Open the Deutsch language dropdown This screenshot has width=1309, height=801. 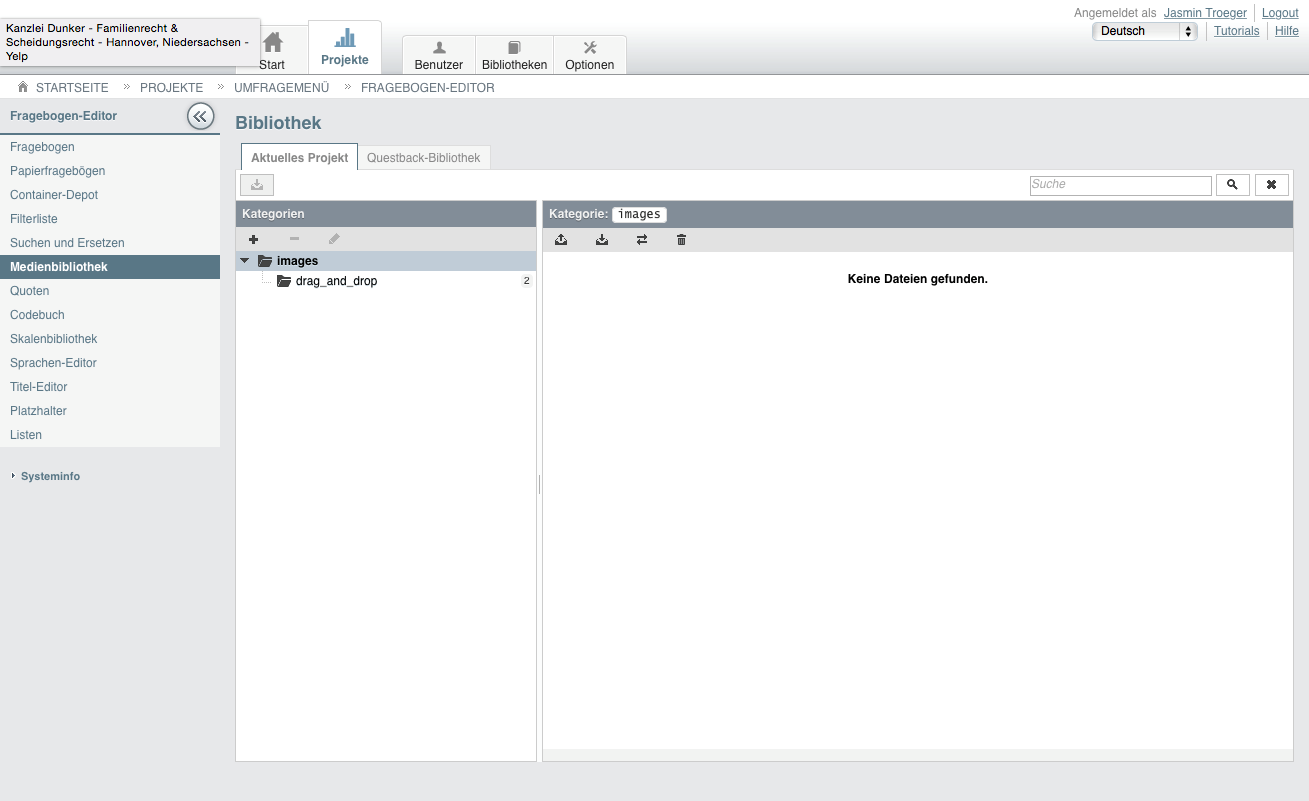(1145, 31)
